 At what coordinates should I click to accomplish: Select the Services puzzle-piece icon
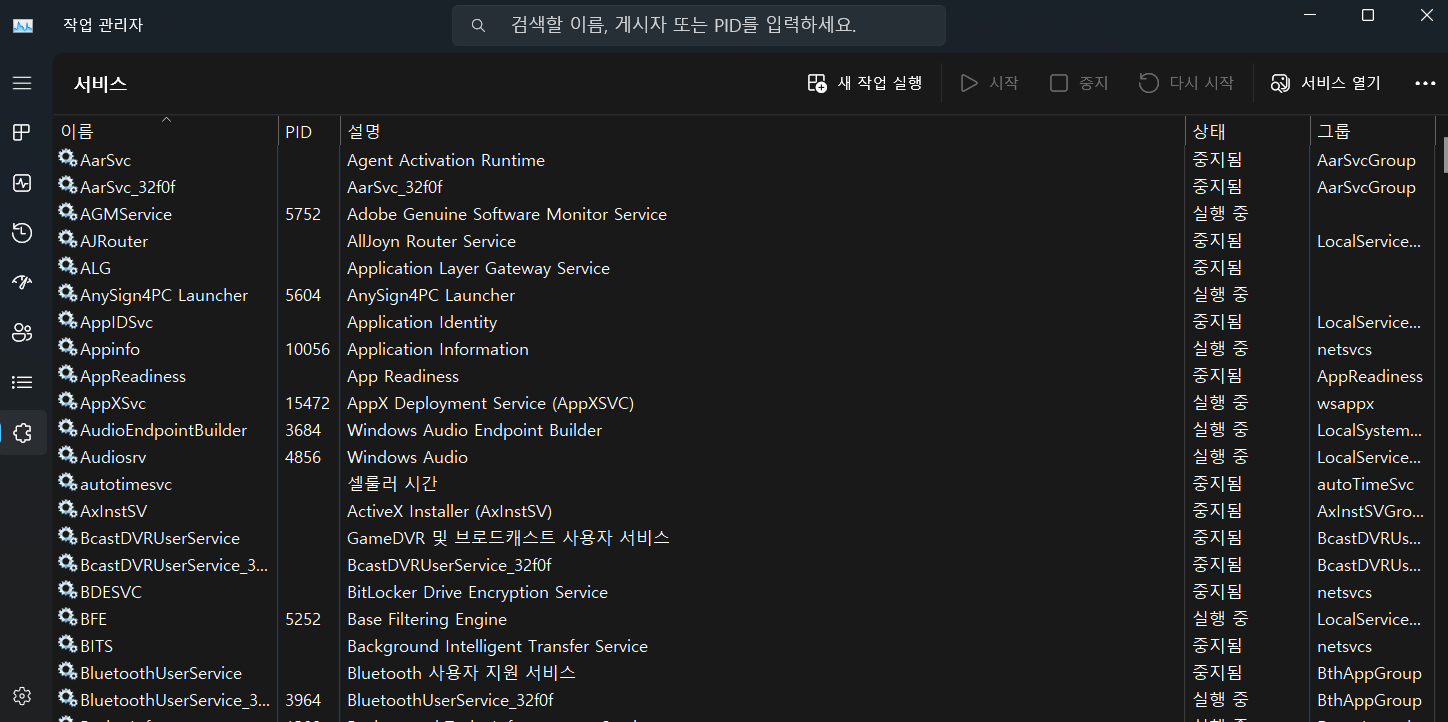22,433
